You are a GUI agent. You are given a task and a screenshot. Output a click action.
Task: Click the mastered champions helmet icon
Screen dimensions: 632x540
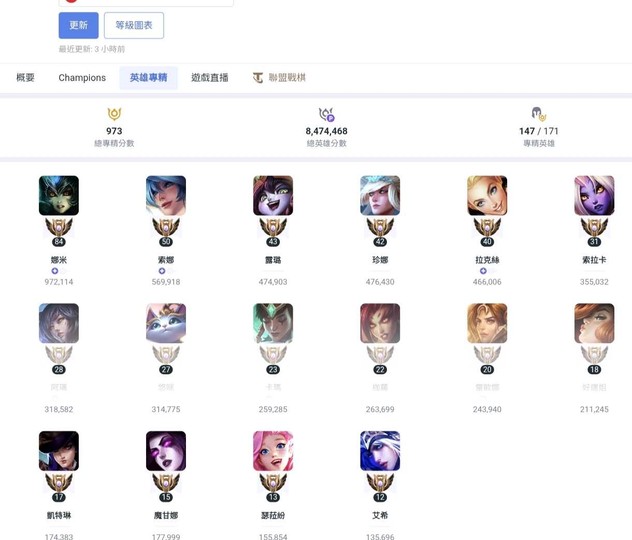point(539,114)
